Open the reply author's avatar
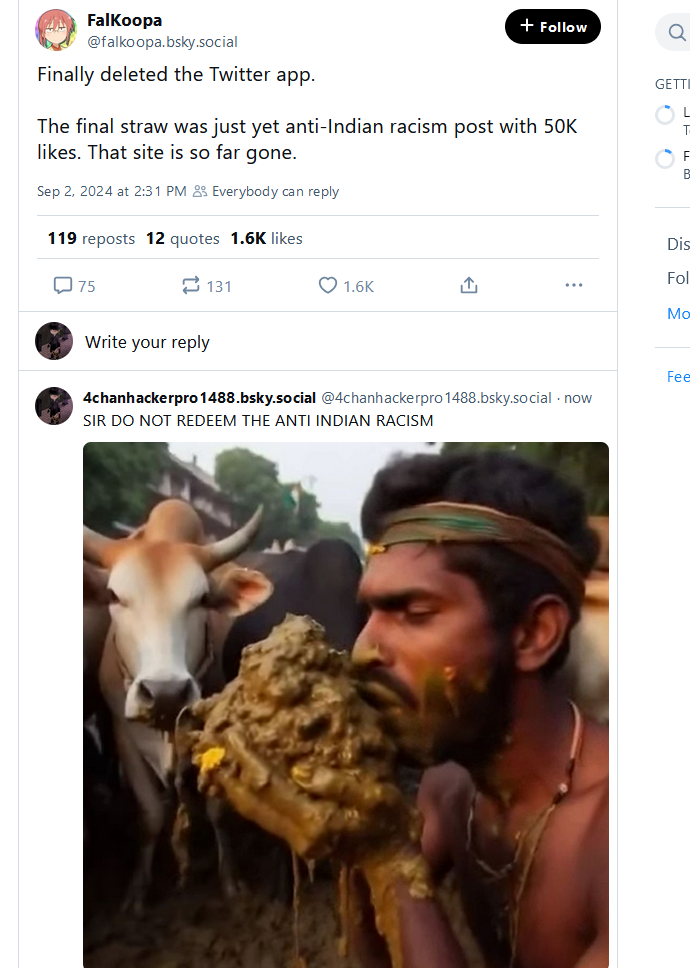690x968 pixels. [54, 406]
